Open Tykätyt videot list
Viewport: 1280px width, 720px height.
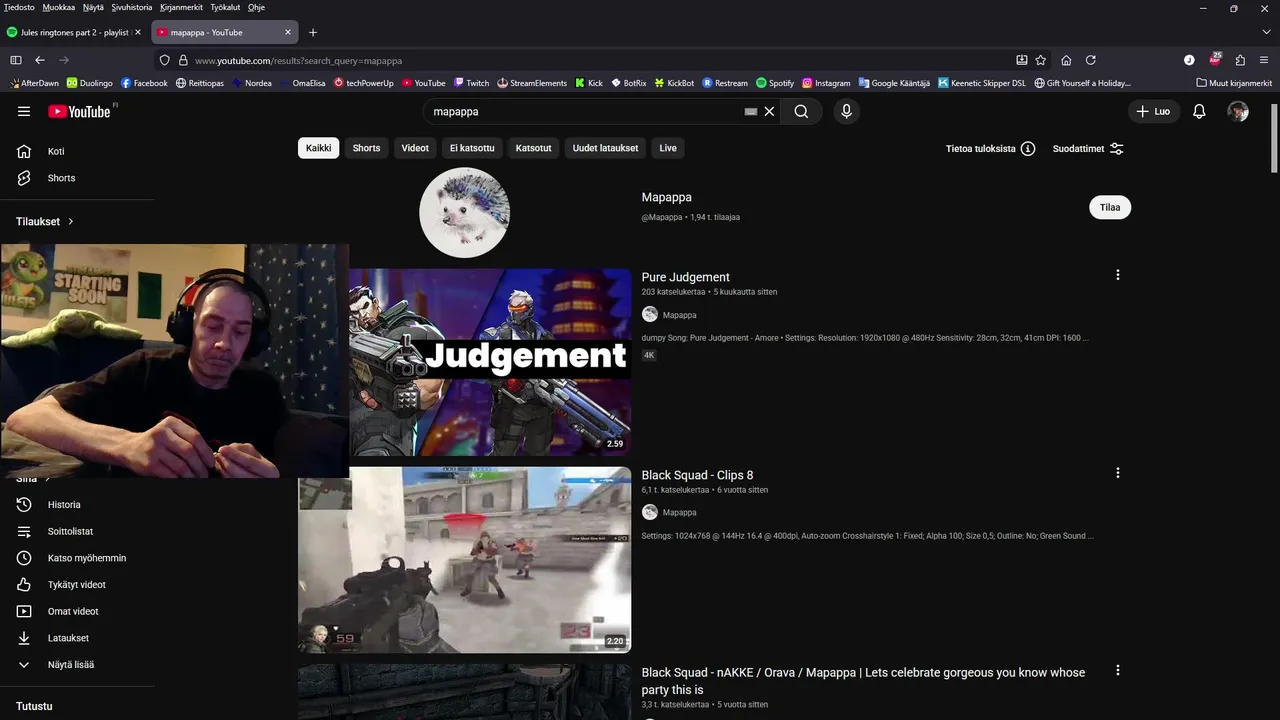(x=77, y=585)
